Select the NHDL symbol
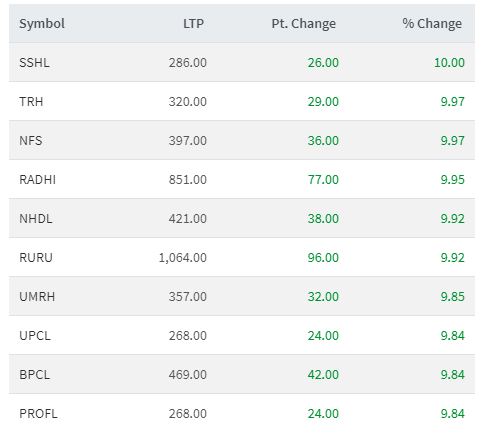This screenshot has width=480, height=428. 36,219
